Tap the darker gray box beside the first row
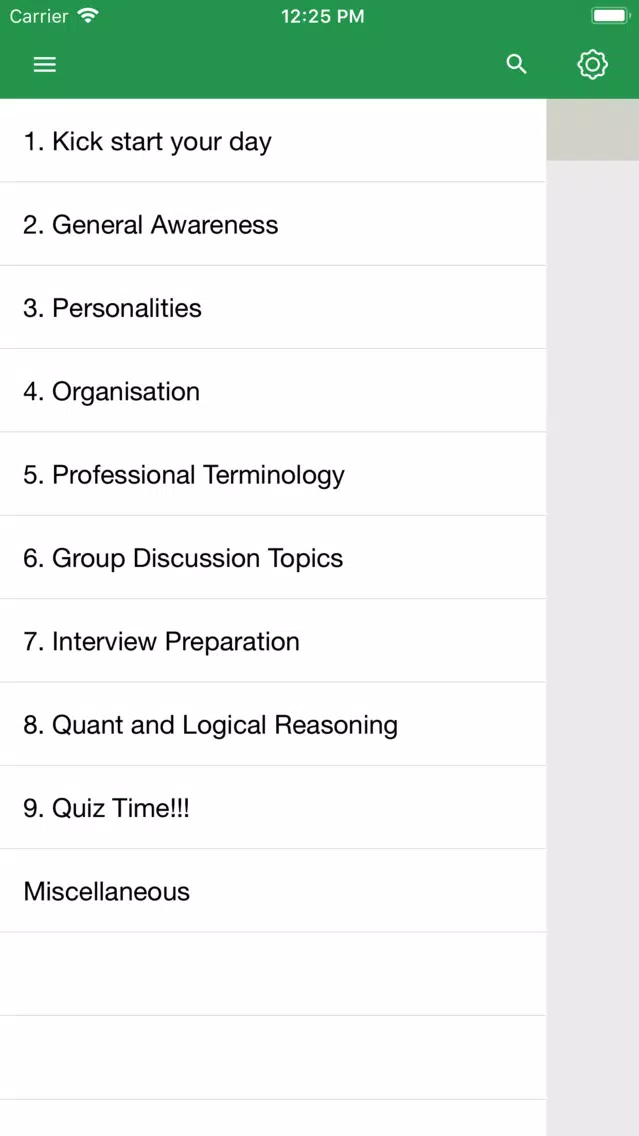The height and width of the screenshot is (1136, 639). pyautogui.click(x=593, y=130)
